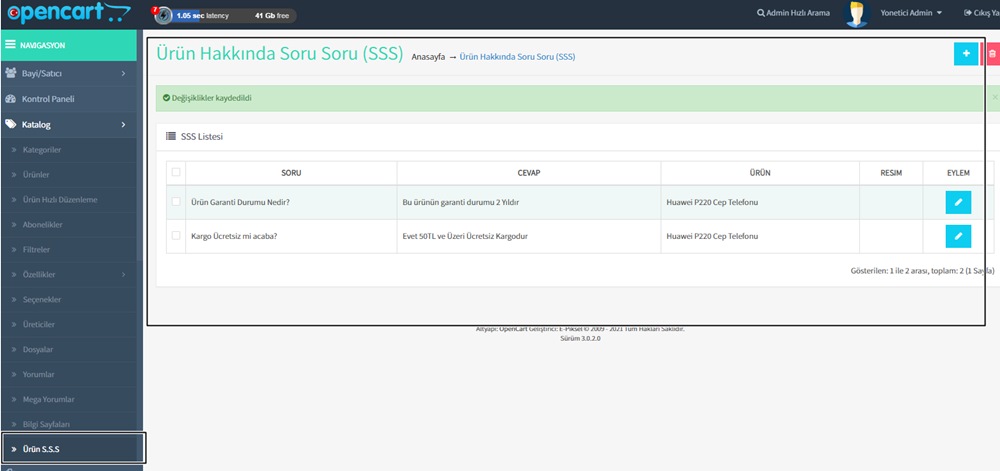The height and width of the screenshot is (471, 1000).
Task: Toggle the NAVIGASYON hamburger menu
Action: (10, 45)
